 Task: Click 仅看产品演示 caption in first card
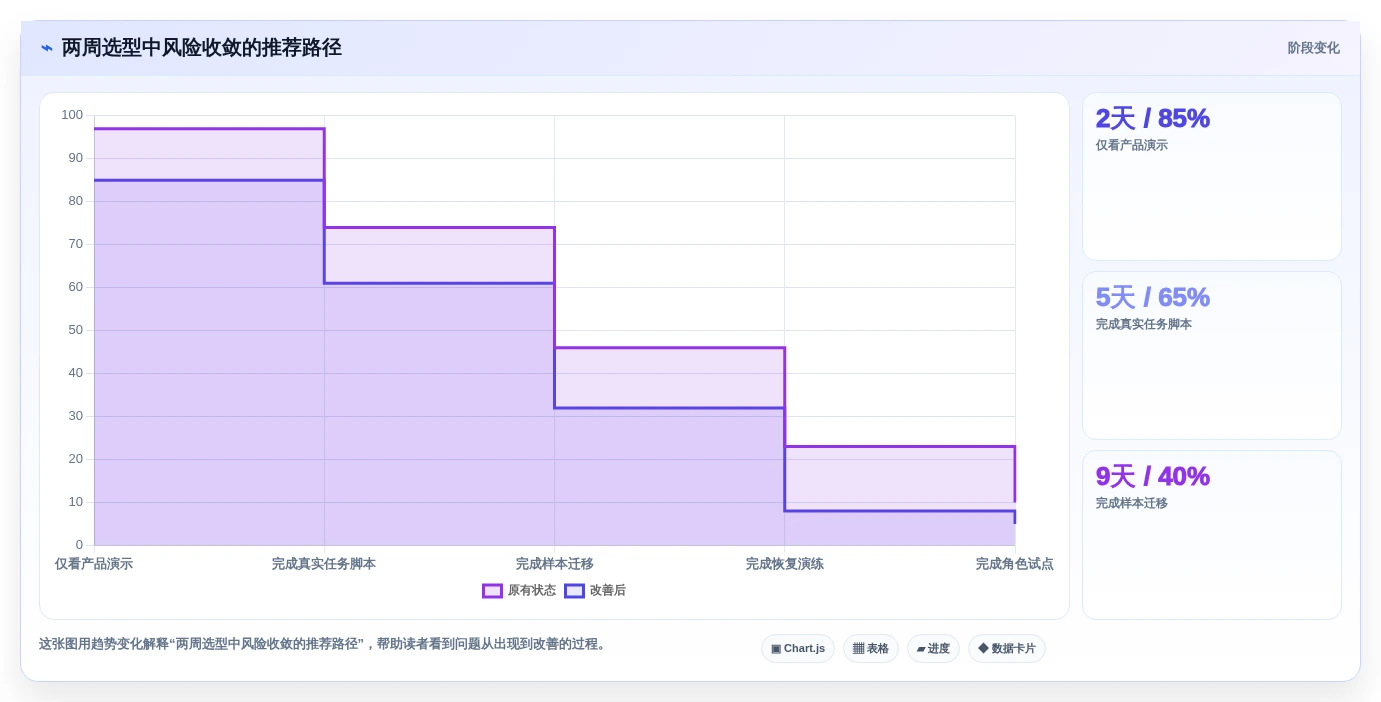(1132, 146)
